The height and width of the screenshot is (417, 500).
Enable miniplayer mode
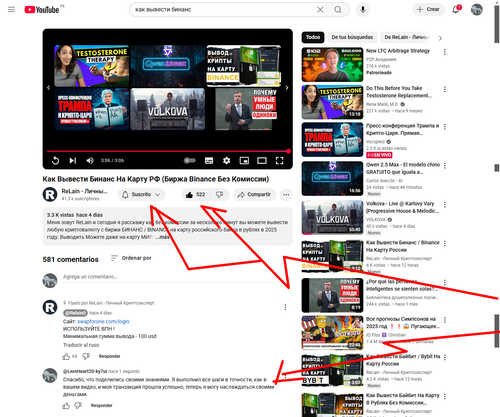tap(244, 161)
